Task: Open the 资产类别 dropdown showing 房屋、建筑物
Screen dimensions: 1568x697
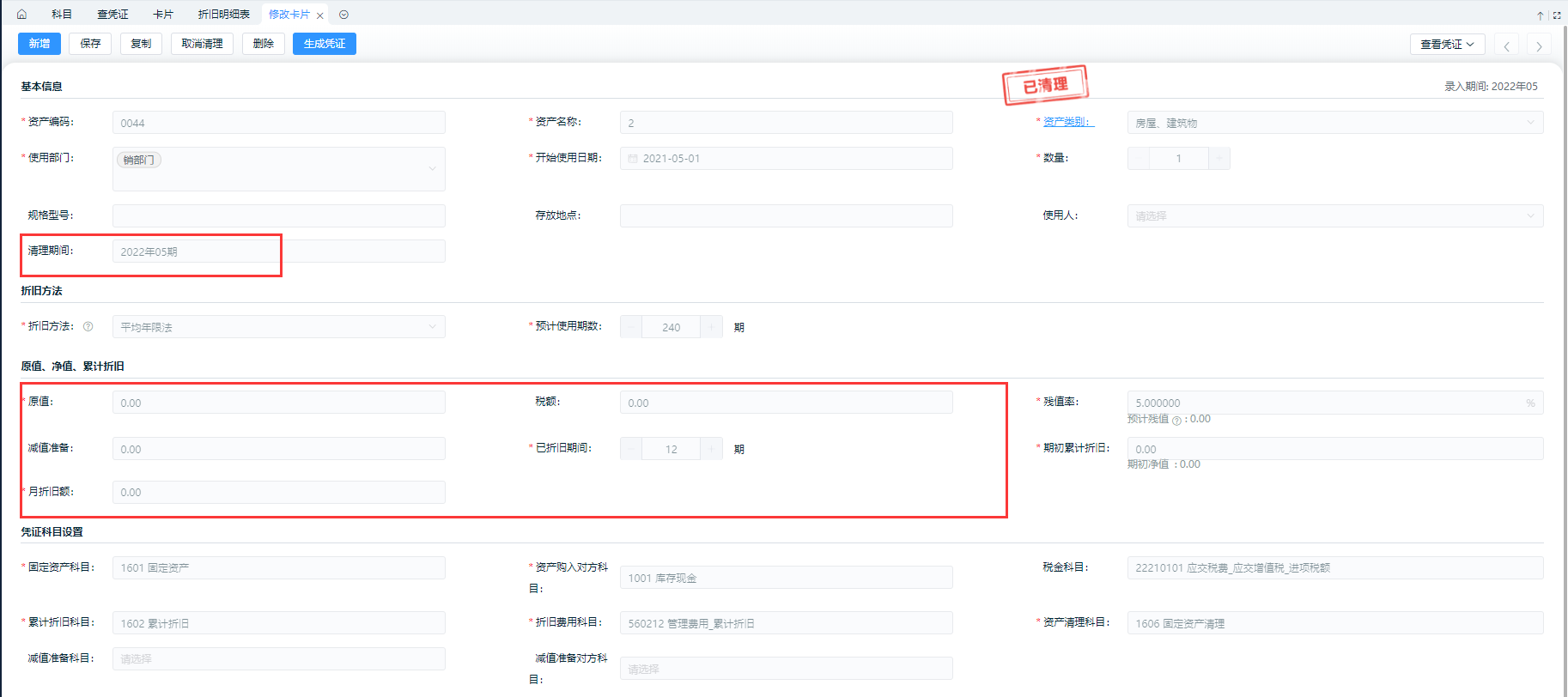Action: pyautogui.click(x=1335, y=123)
